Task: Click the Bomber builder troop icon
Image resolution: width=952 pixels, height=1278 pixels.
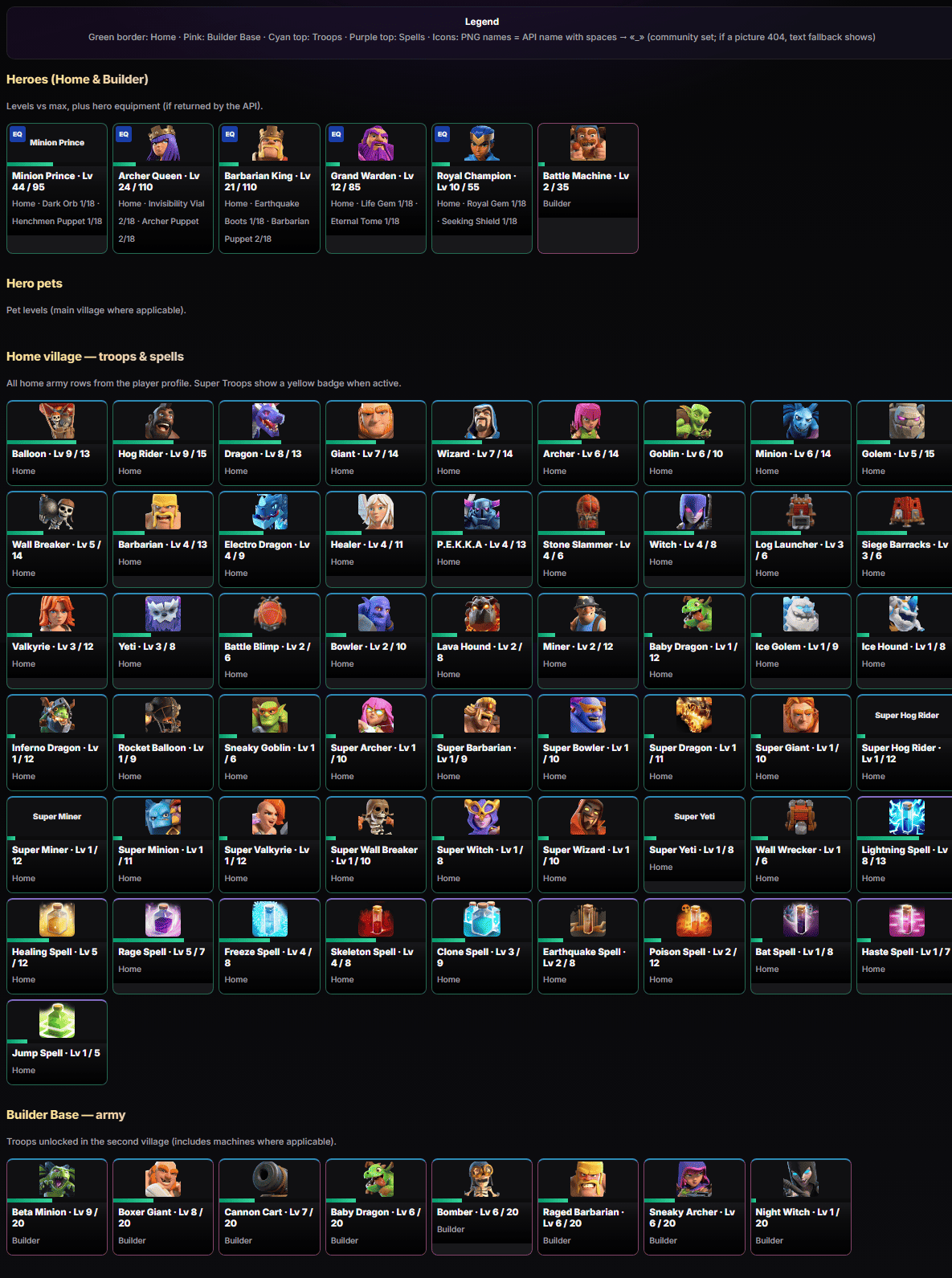Action: 482,1179
